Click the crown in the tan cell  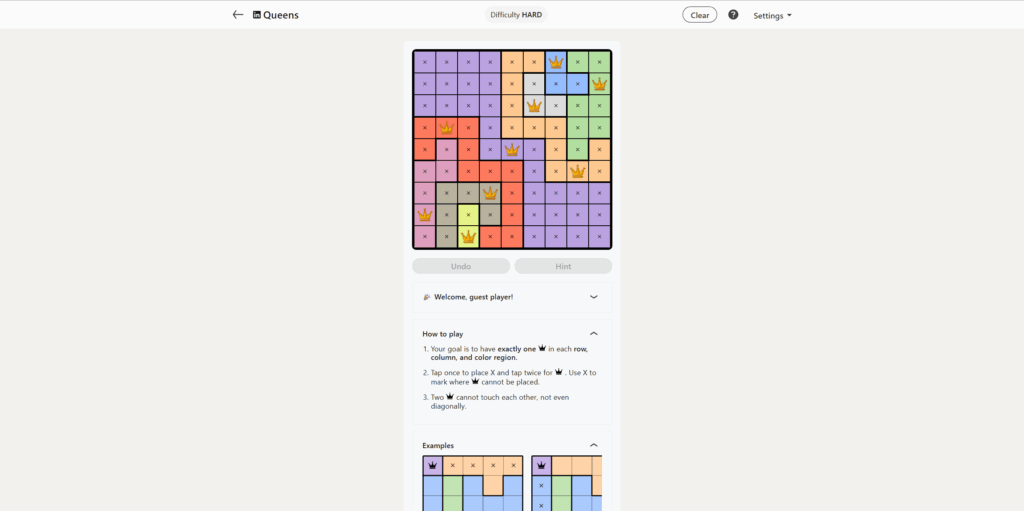[x=490, y=193]
